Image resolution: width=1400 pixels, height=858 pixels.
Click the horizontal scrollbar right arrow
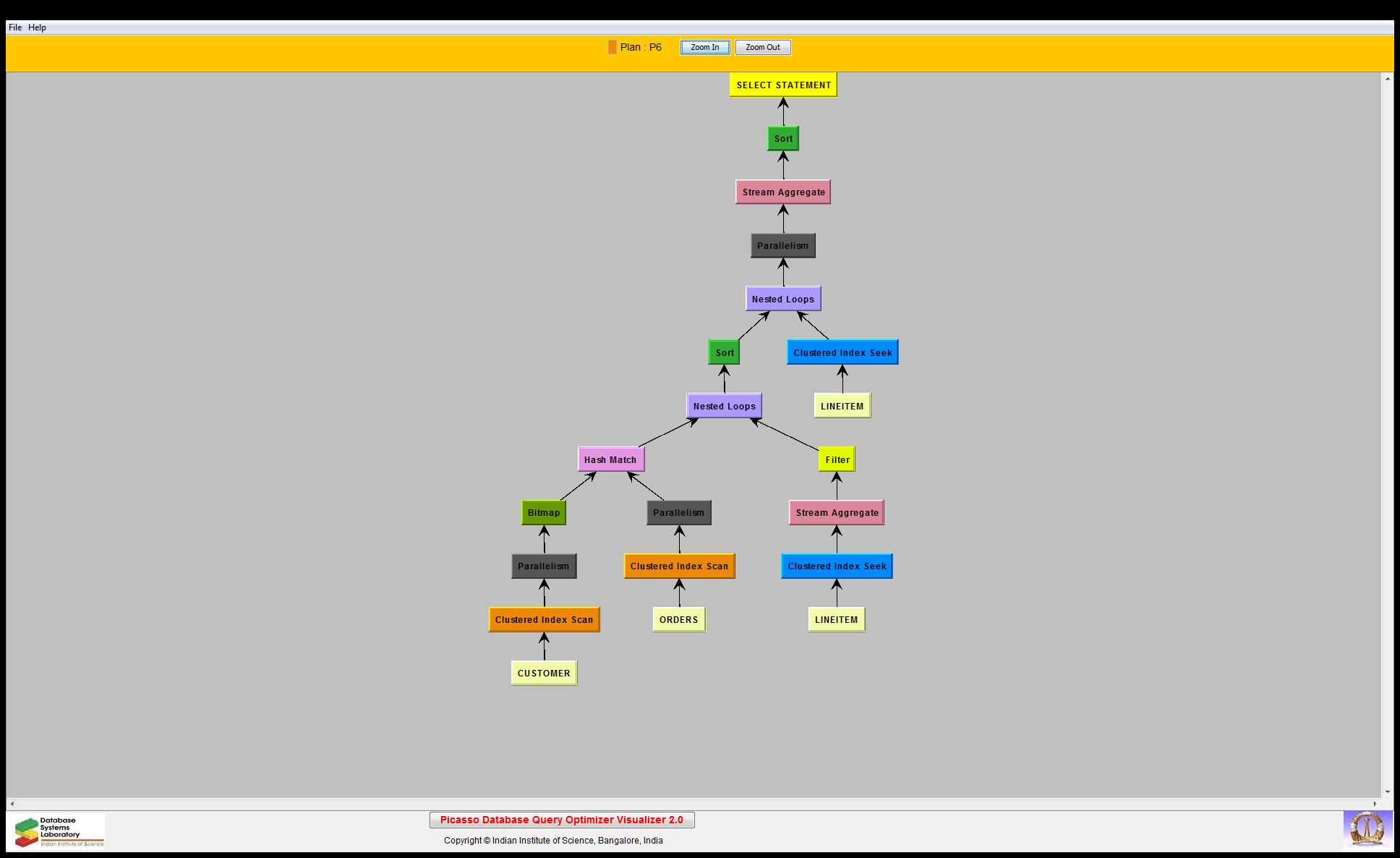pyautogui.click(x=1375, y=804)
